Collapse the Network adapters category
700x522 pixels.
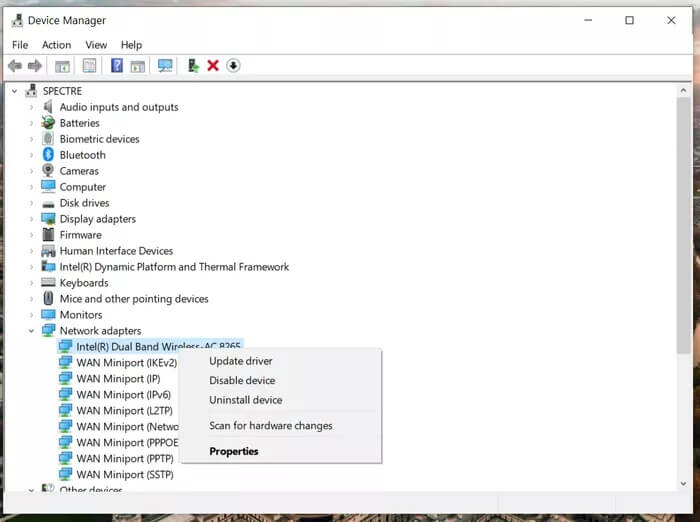tap(31, 331)
